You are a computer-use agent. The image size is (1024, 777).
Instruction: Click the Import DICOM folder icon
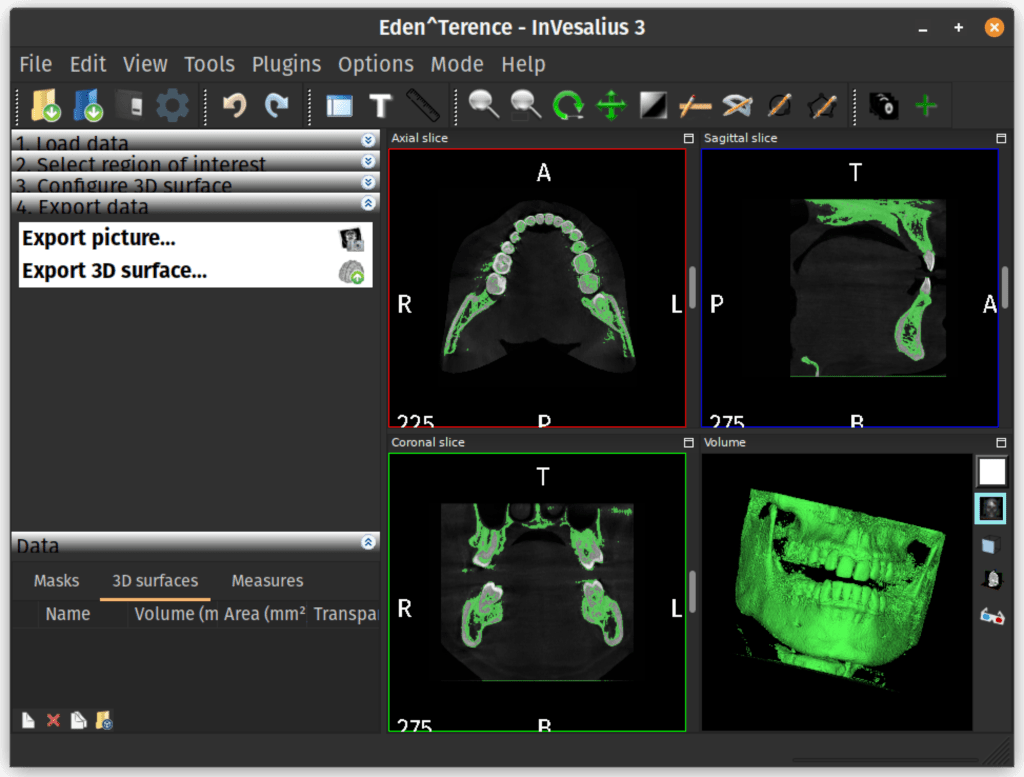coord(46,105)
